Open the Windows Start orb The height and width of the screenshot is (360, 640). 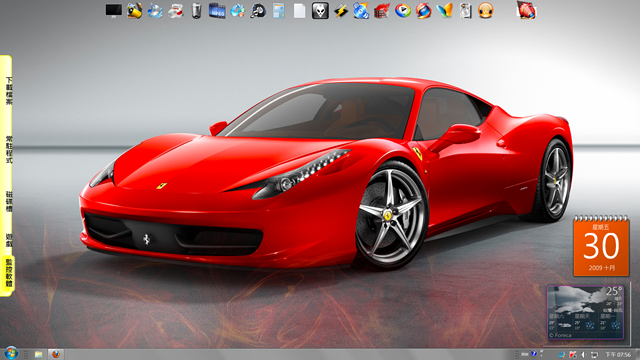[x=11, y=353]
